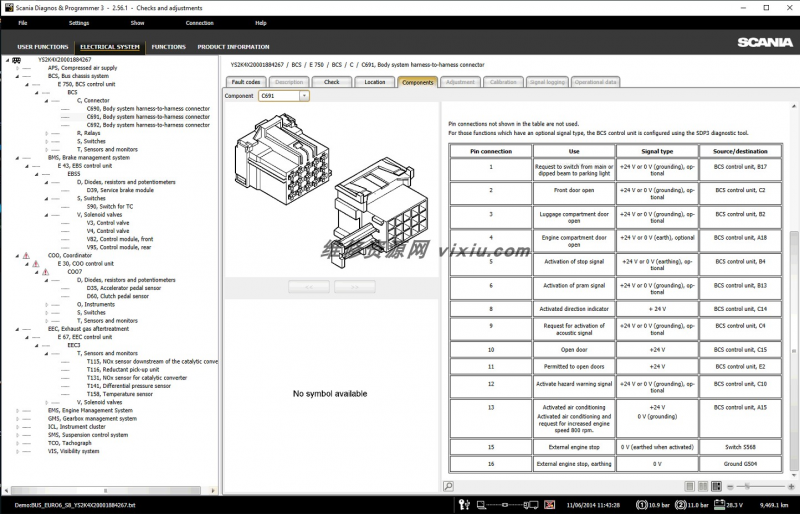Click the next image >> button
Viewport: 800px width, 514px height.
[x=355, y=286]
